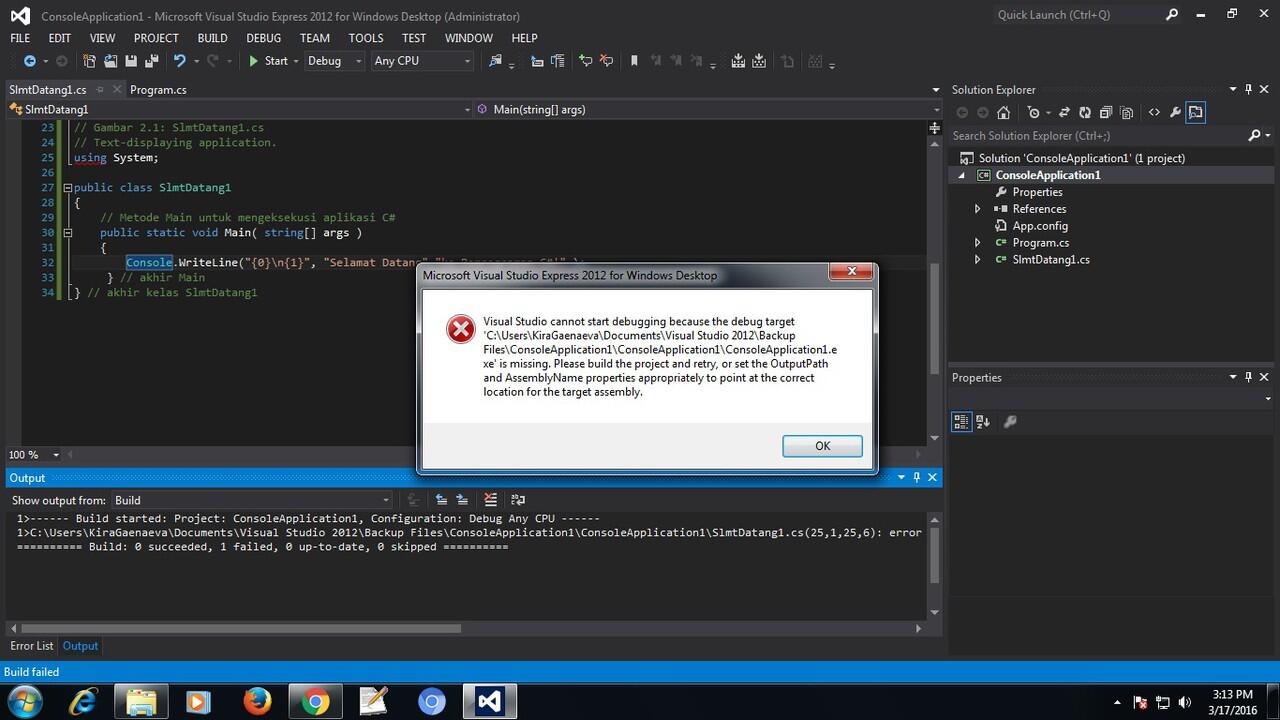Open the Any CPU platform dropdown
This screenshot has height=720, width=1280.
coord(421,61)
